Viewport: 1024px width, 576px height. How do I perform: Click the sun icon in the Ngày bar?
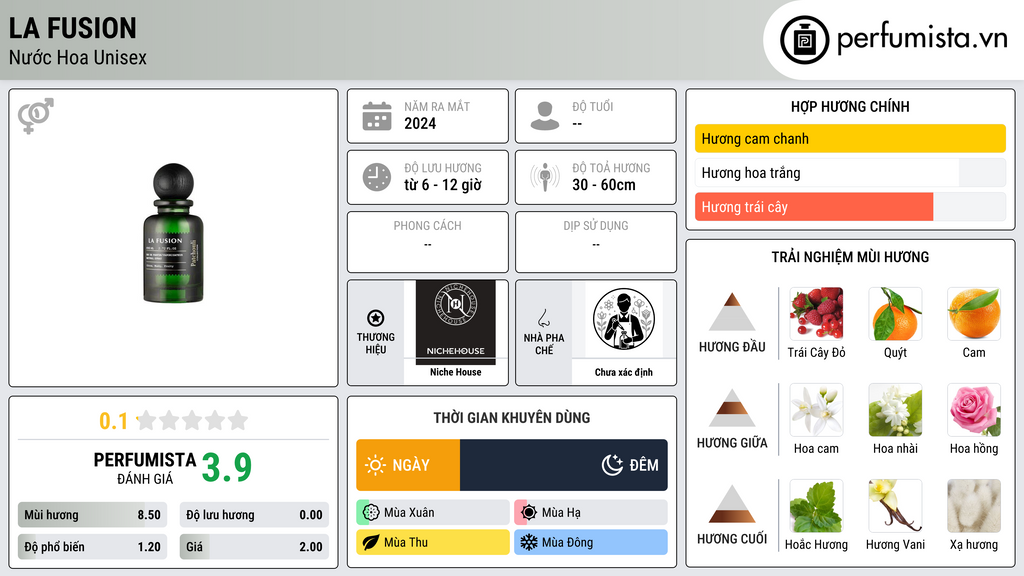click(376, 465)
